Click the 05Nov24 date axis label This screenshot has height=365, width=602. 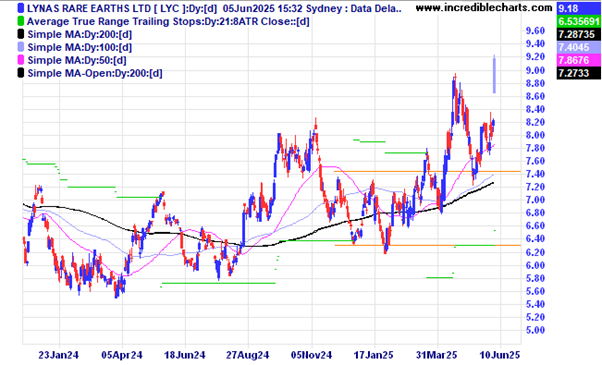311,355
